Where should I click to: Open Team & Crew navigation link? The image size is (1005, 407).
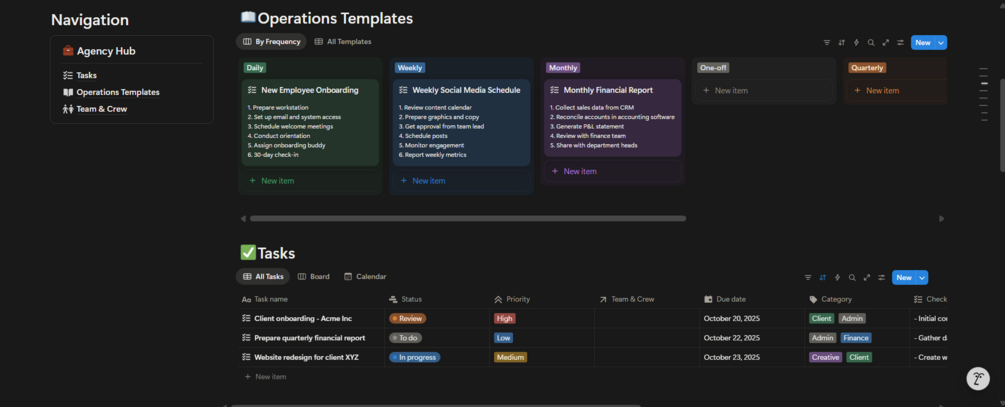(x=101, y=109)
